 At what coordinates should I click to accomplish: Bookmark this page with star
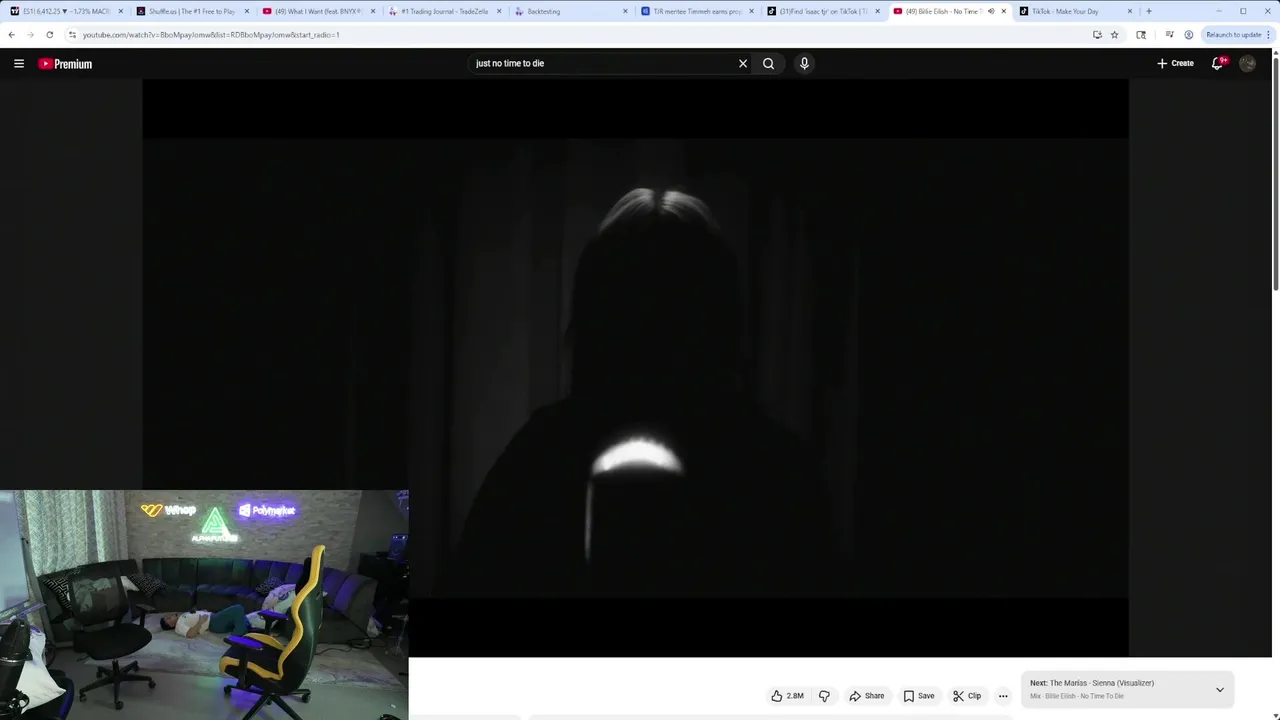click(x=1114, y=34)
